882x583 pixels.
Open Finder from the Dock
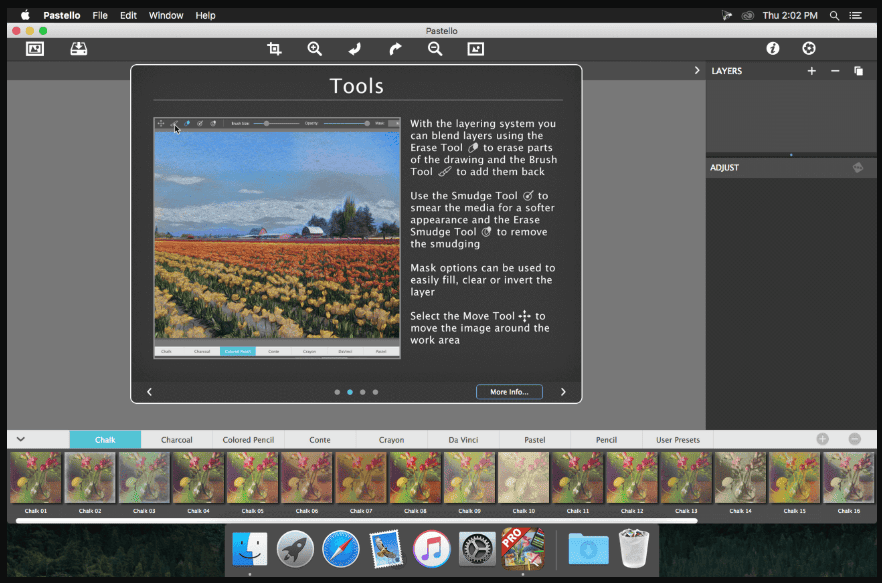250,549
